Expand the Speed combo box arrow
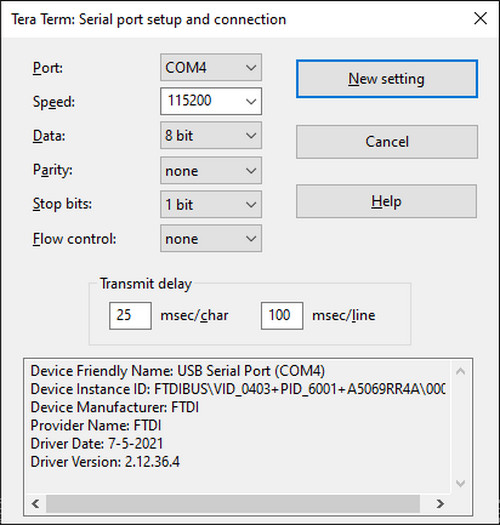 tap(251, 101)
